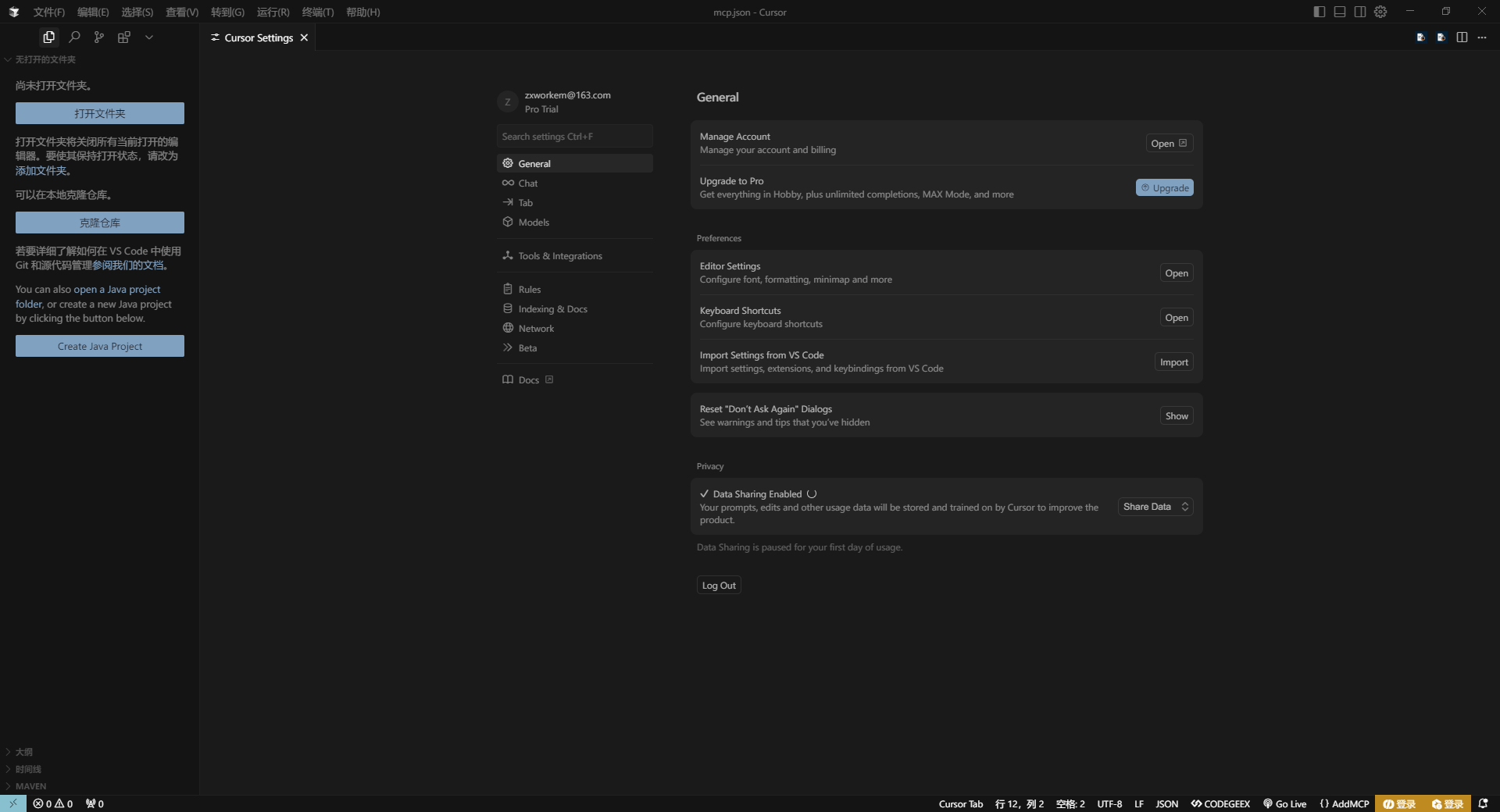Viewport: 1500px width, 812px height.
Task: Open errors and warnings status indicator
Action: coord(53,803)
